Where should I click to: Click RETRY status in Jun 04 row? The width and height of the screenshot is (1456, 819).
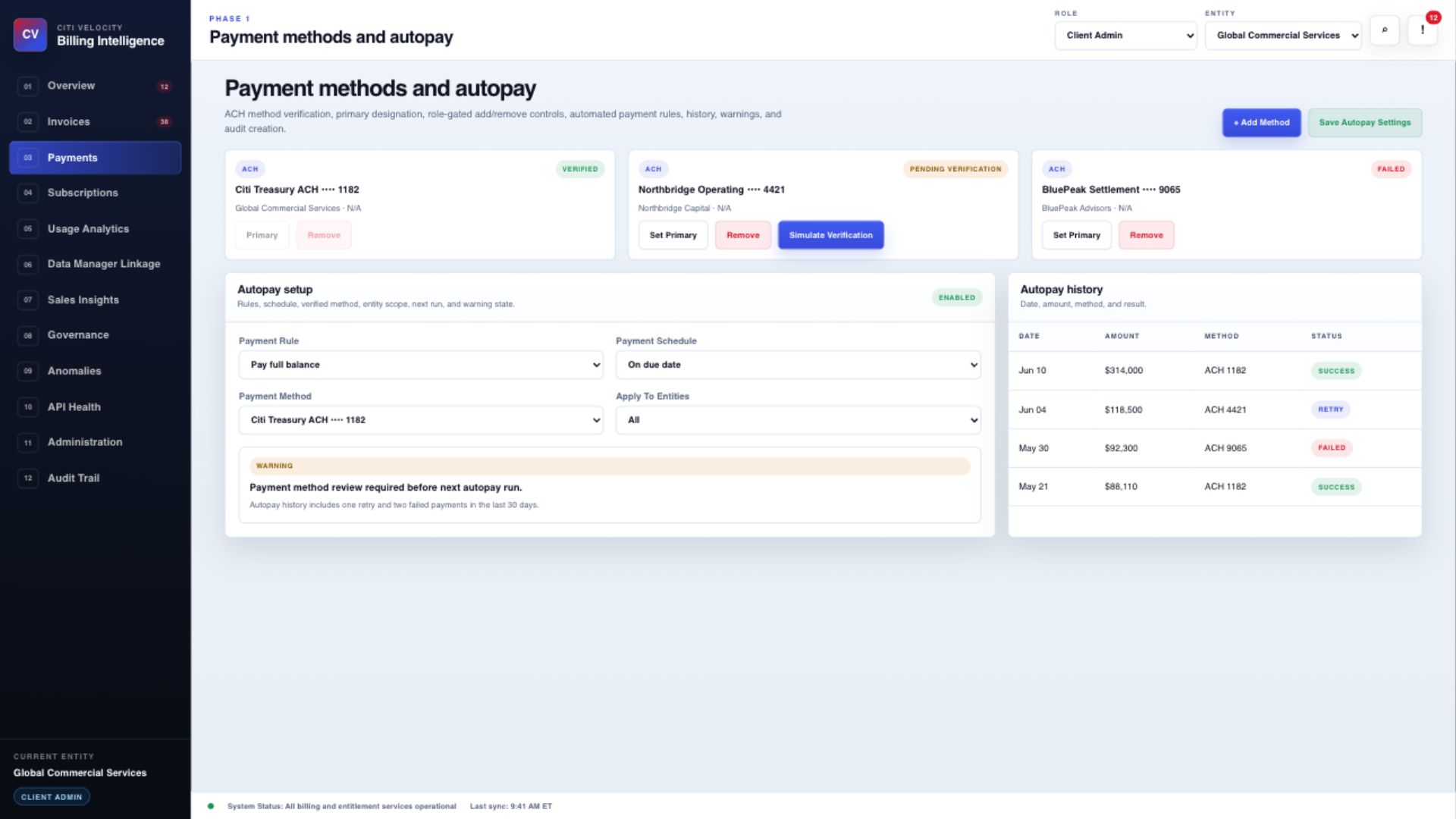[x=1330, y=409]
